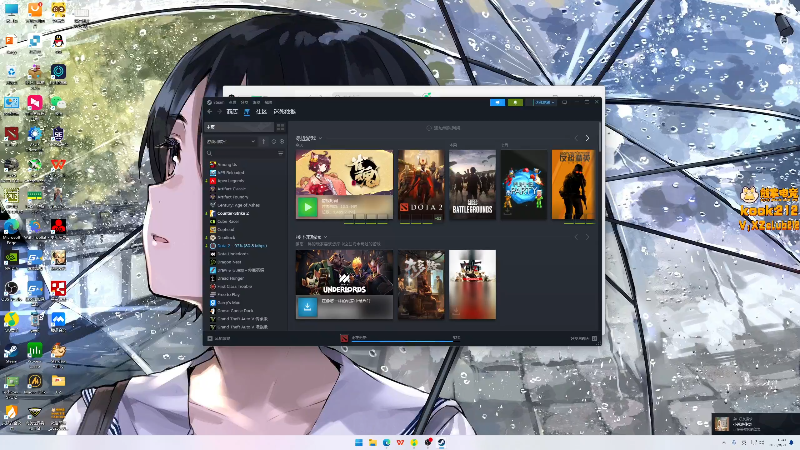Go forward using the Steam forward arrow

pos(219,111)
